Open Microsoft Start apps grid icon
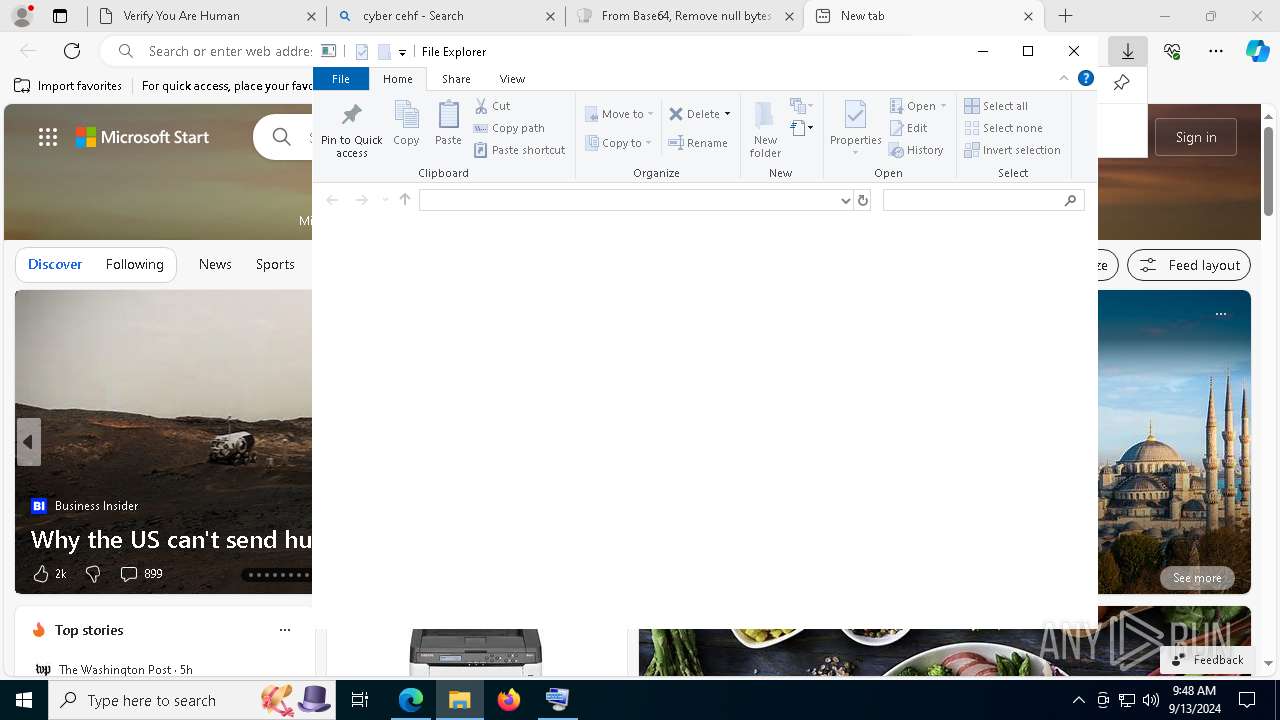The image size is (1280, 720). click(48, 137)
